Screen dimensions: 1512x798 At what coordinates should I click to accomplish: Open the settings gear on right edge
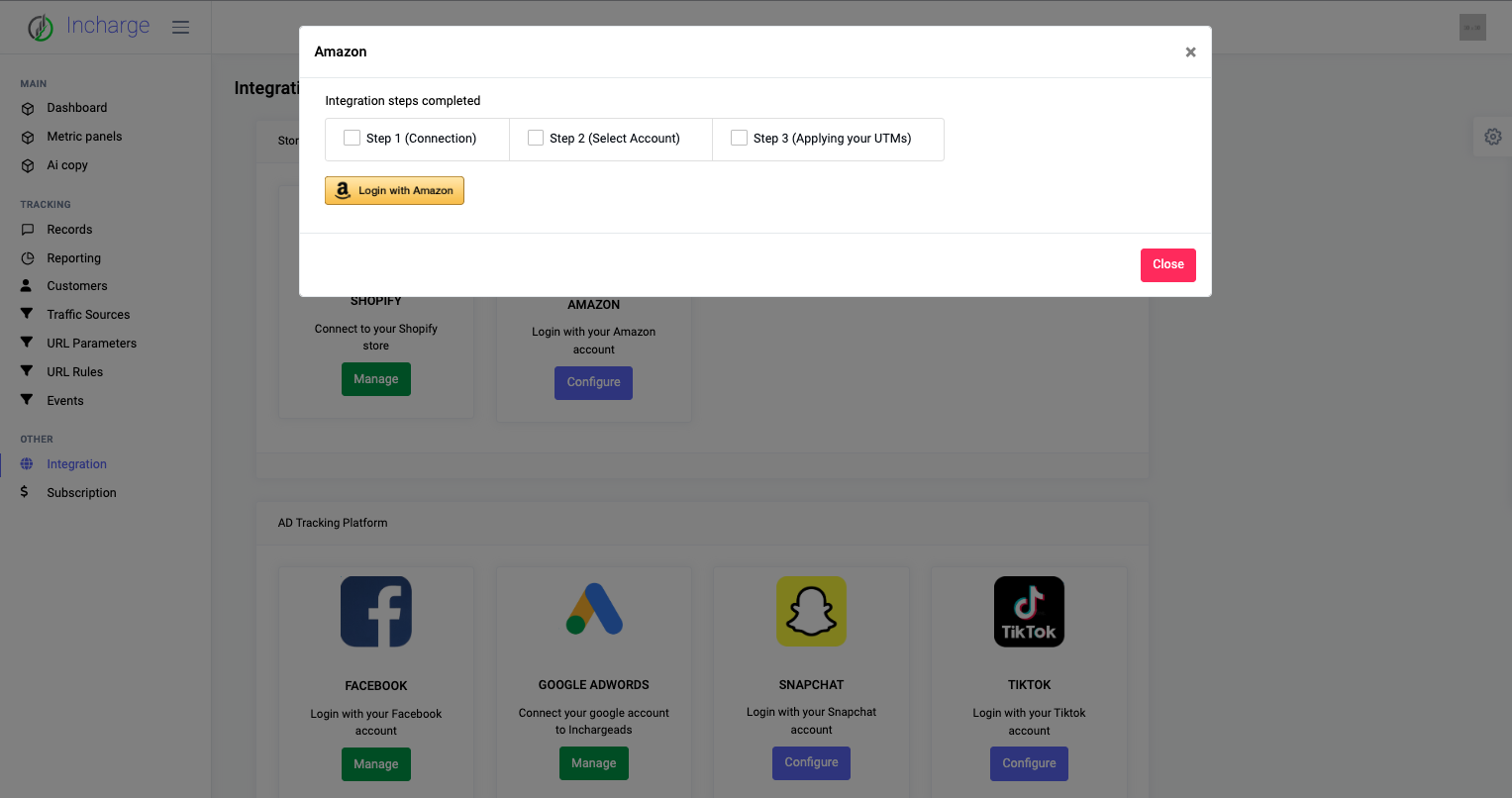[1493, 137]
